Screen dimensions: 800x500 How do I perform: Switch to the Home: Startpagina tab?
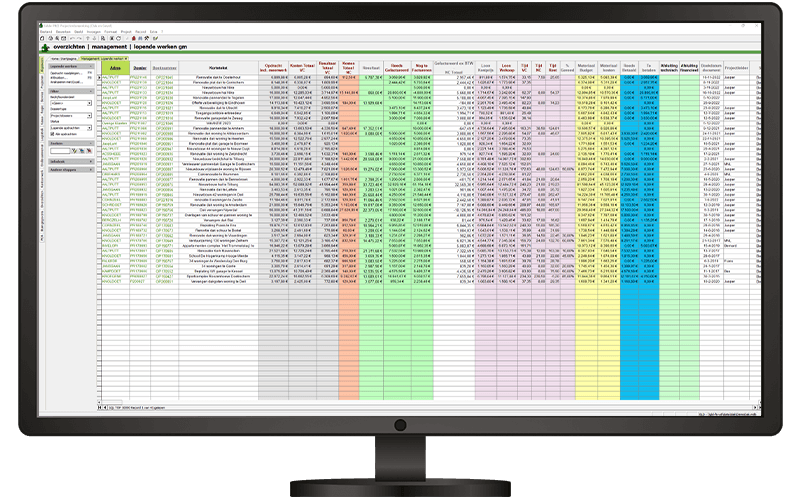point(64,59)
